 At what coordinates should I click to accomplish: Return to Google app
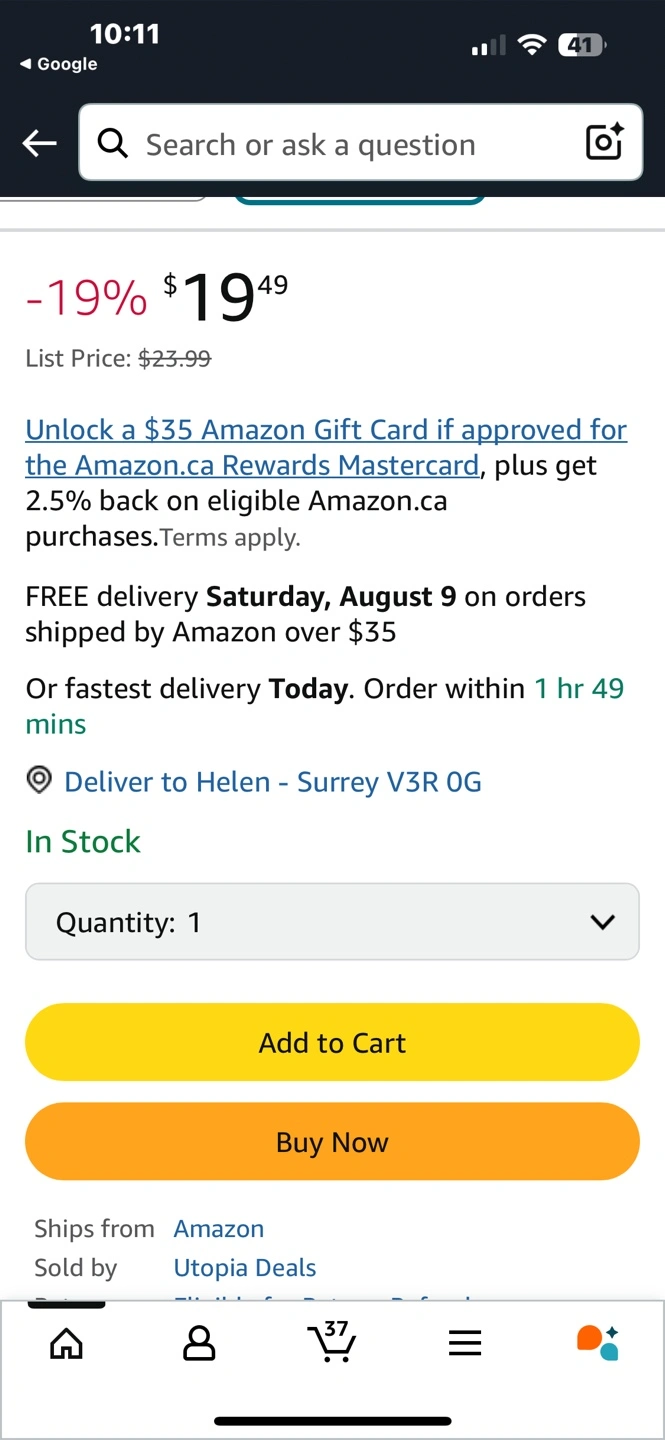[58, 64]
